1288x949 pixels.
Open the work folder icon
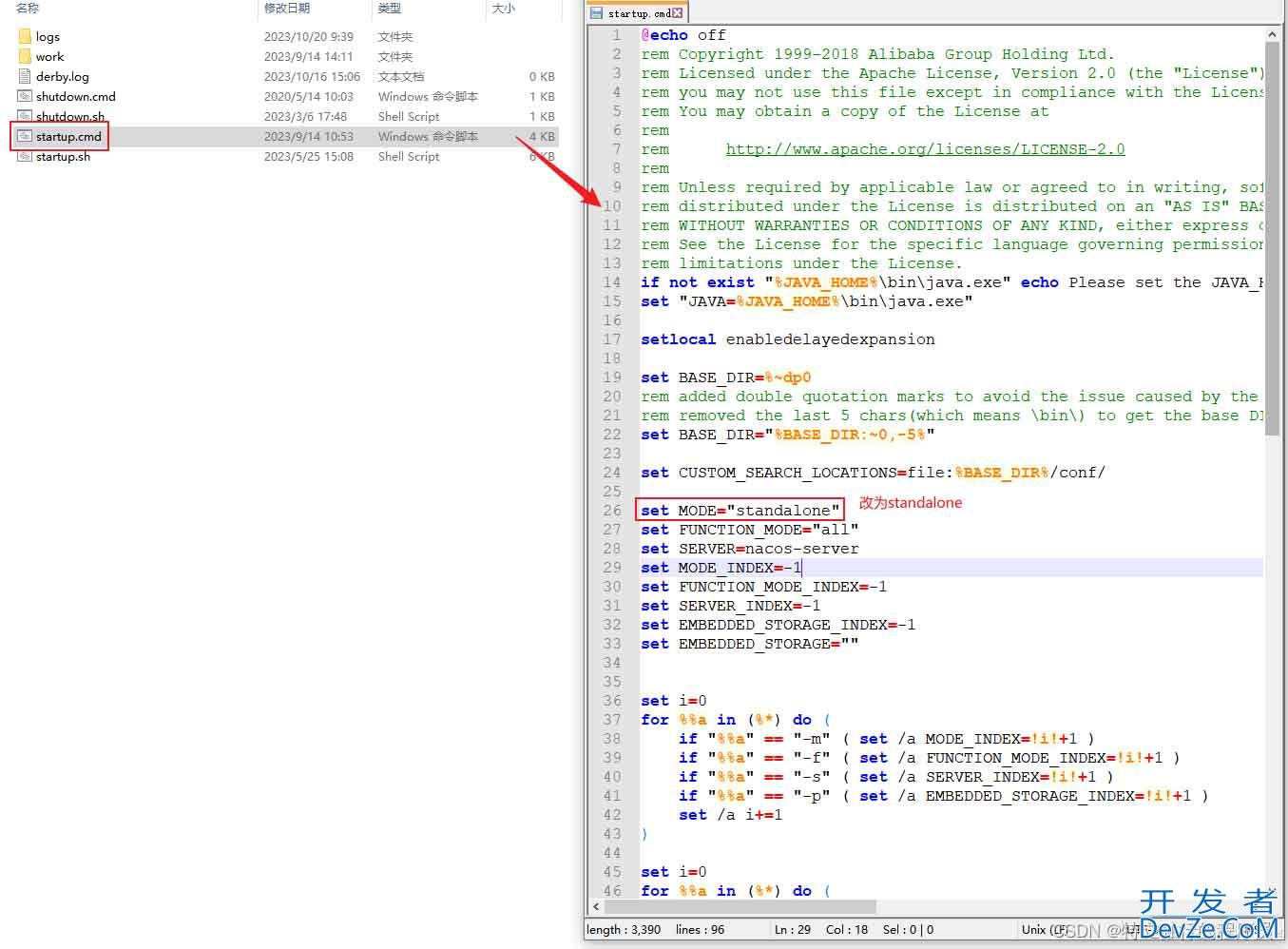pyautogui.click(x=25, y=56)
